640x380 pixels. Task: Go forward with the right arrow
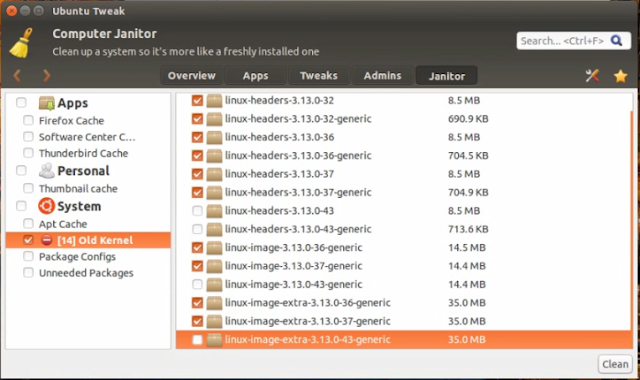coord(47,76)
